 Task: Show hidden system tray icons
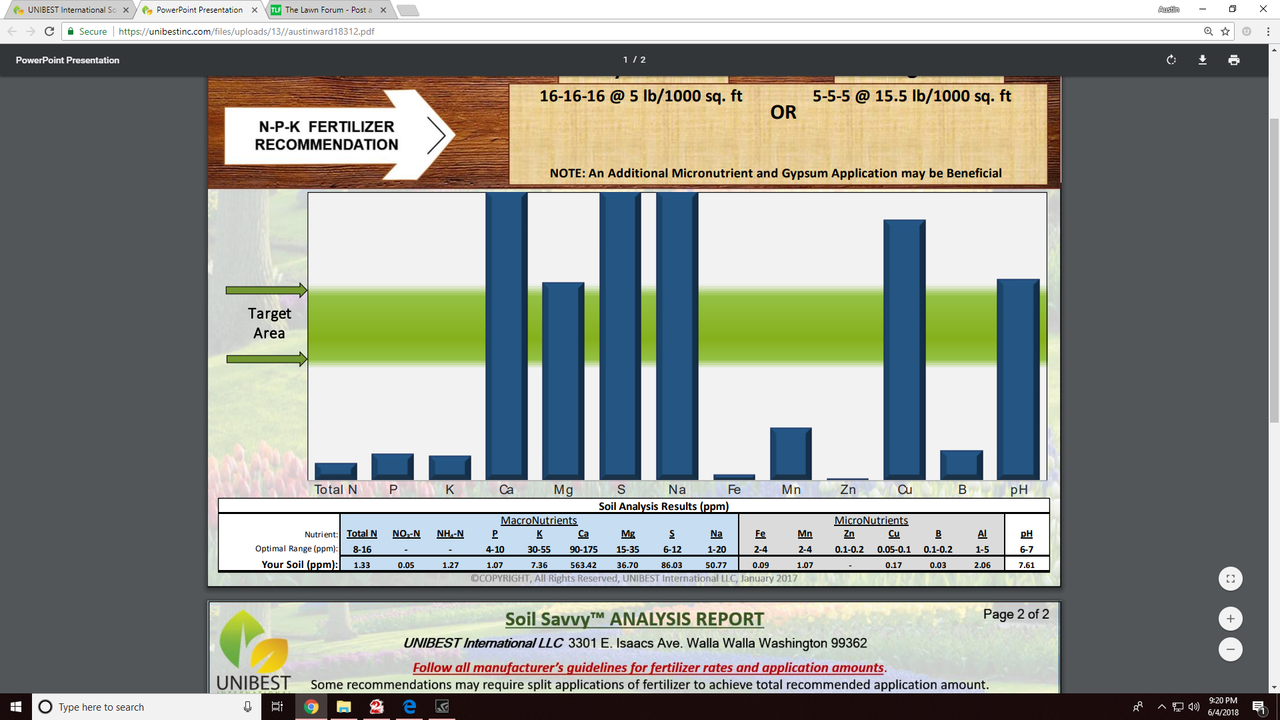(1162, 707)
